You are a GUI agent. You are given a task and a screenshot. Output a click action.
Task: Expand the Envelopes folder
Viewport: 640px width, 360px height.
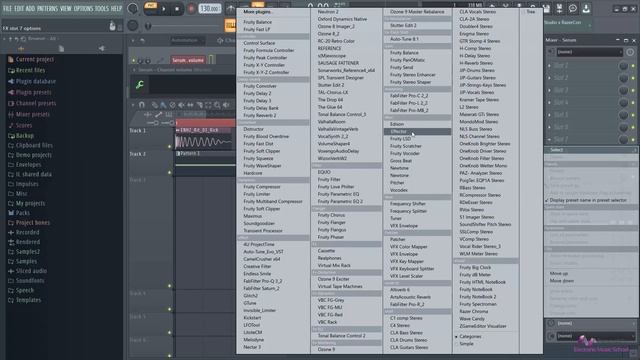coord(28,164)
